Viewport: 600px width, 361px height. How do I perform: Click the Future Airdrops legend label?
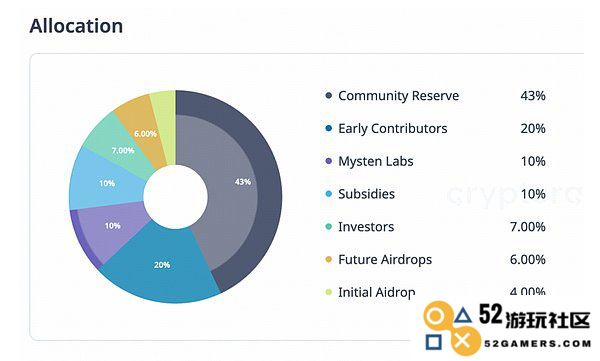click(x=385, y=260)
